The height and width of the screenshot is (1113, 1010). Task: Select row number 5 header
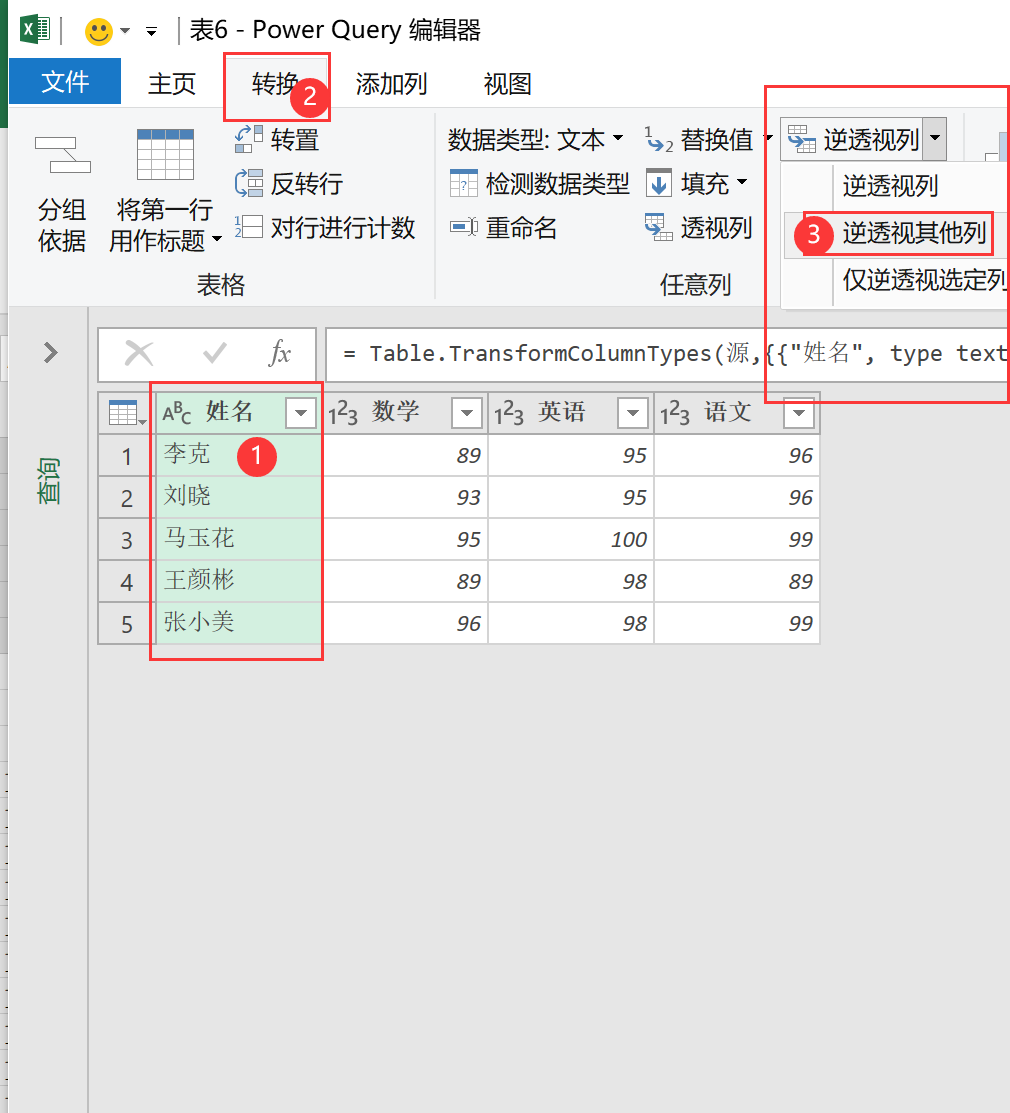tap(126, 623)
